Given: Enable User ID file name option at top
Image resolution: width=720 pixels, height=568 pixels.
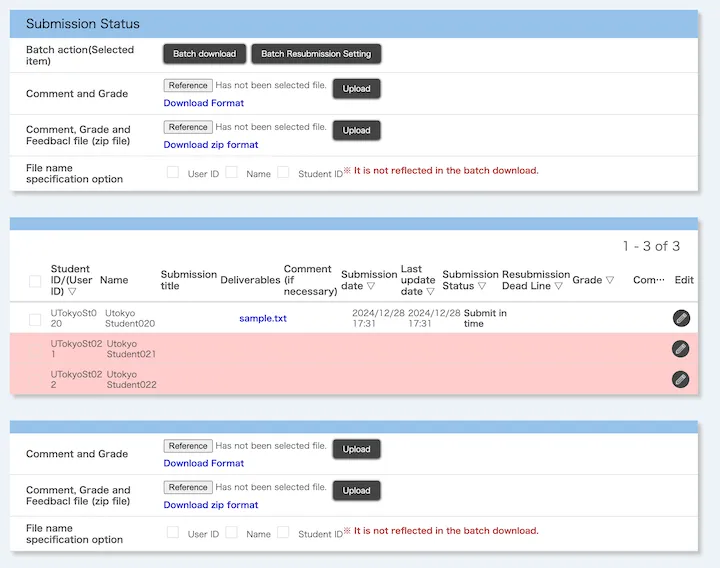Looking at the screenshot, I should click(x=174, y=172).
